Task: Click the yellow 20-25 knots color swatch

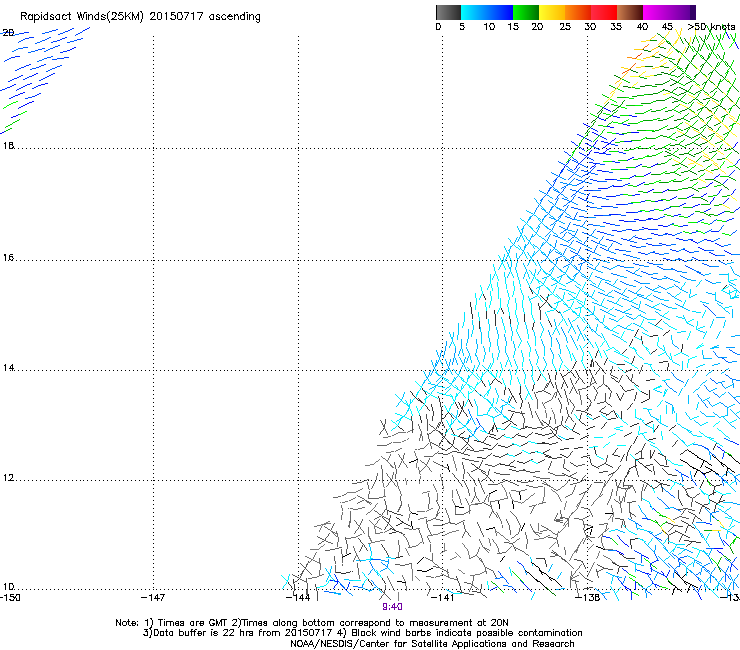Action: click(552, 12)
